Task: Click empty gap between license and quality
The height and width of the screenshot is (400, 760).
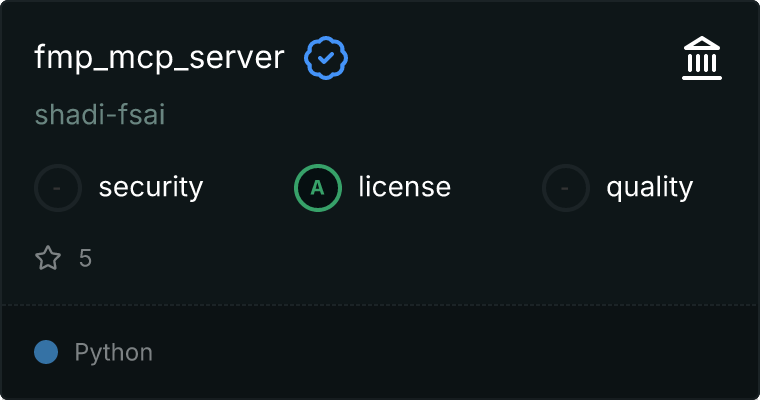Action: click(496, 187)
